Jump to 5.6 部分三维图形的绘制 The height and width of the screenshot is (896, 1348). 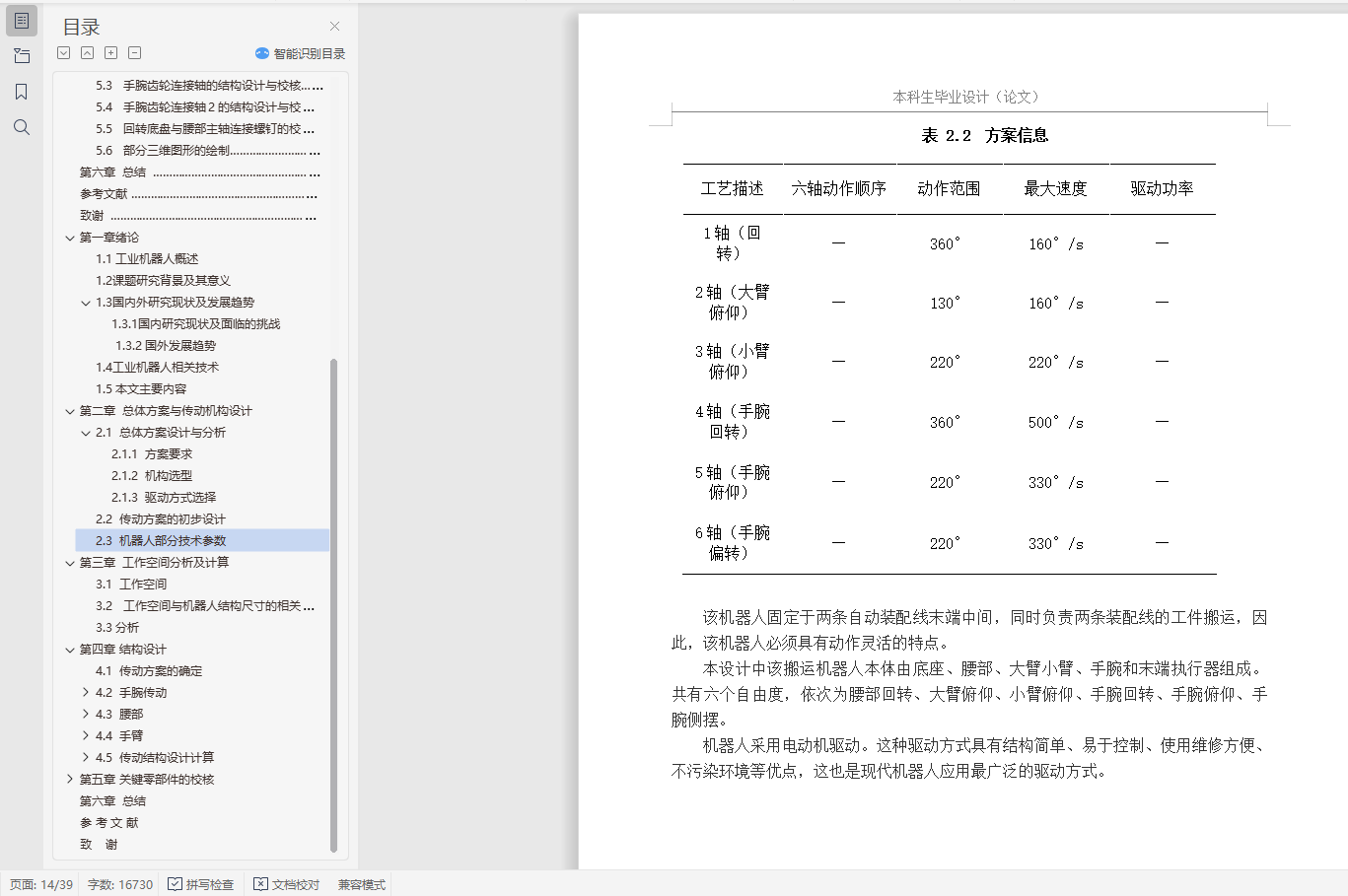click(x=207, y=151)
